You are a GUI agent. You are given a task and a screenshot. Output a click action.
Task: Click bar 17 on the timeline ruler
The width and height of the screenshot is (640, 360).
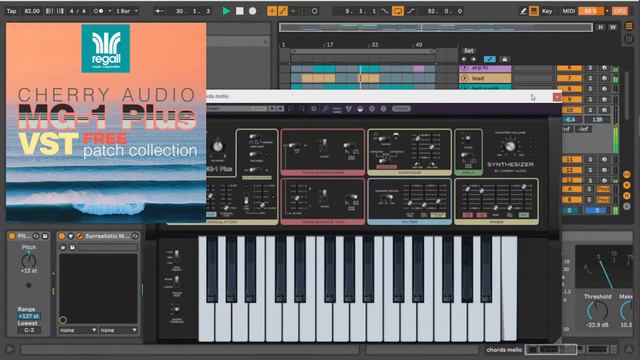330,44
